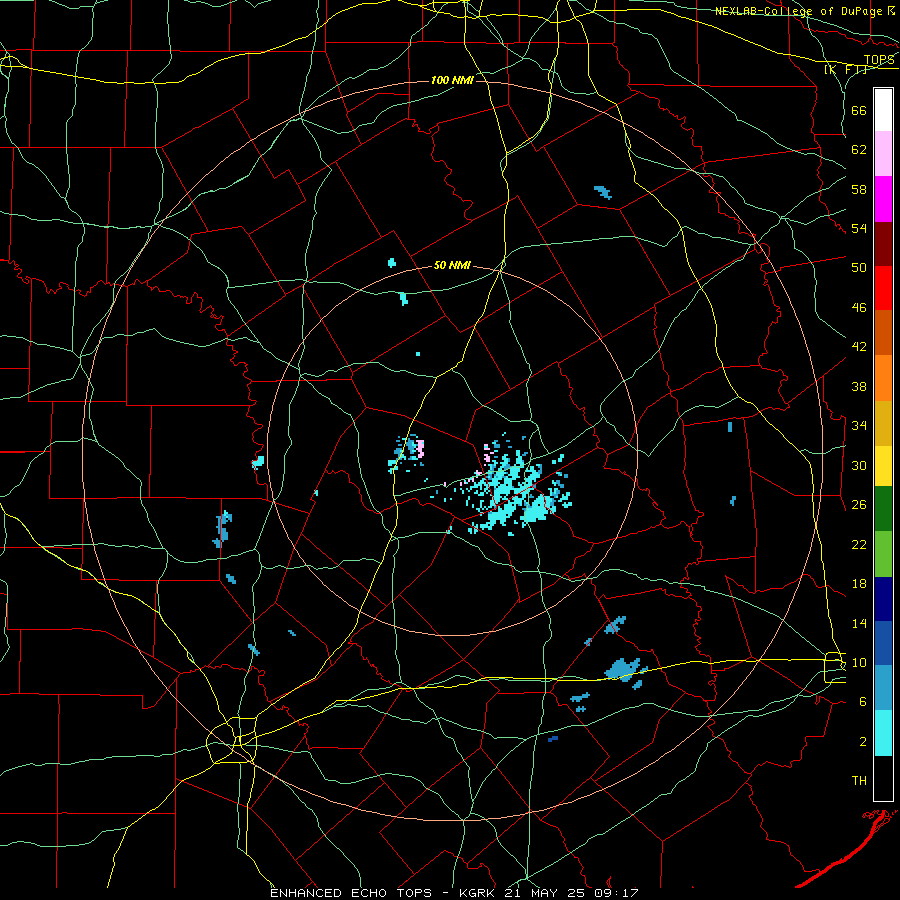Click the legend value '38'
The width and height of the screenshot is (900, 900).
coord(859,387)
